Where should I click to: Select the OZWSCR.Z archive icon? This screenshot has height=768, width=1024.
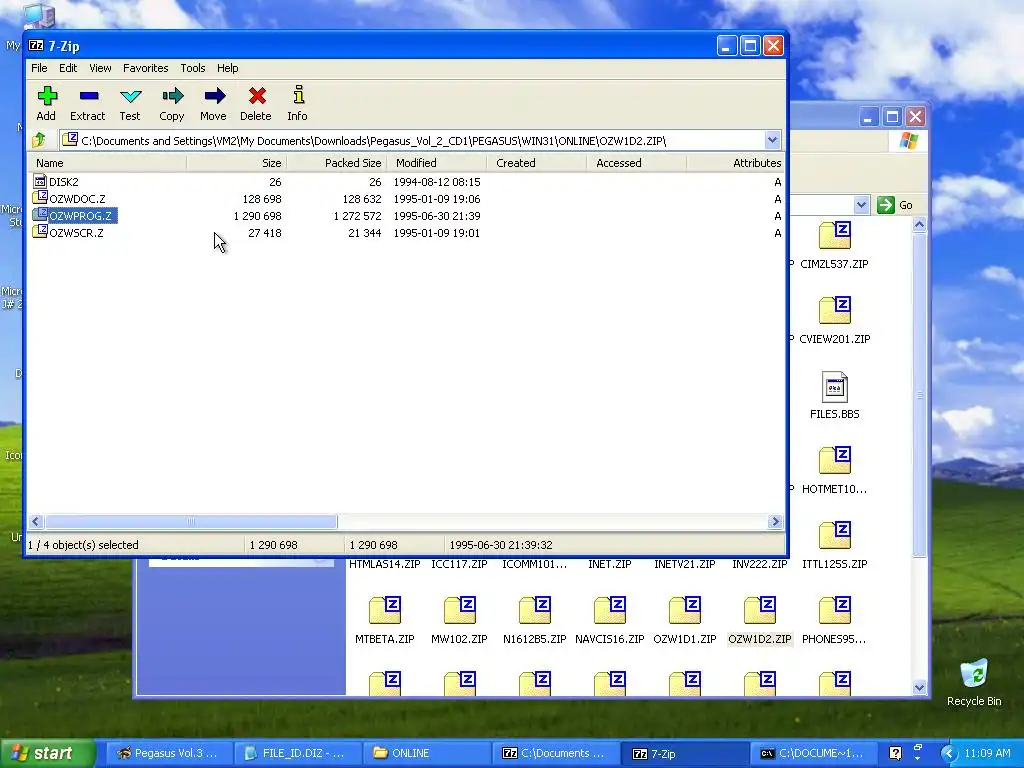pos(40,232)
